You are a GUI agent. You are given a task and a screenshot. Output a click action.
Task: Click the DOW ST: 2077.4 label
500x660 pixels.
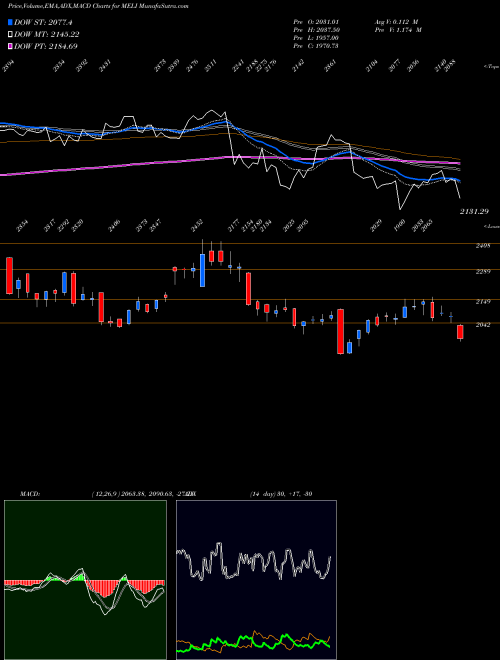[43, 22]
